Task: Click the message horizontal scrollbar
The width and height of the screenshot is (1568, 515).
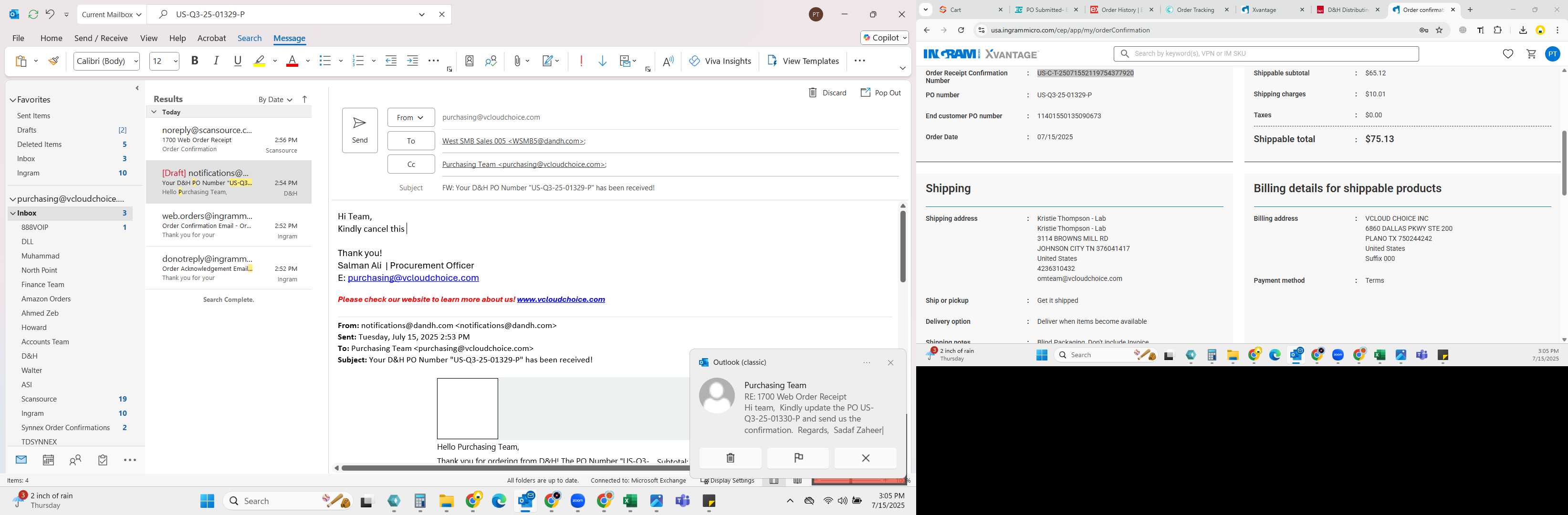Action: 515,468
